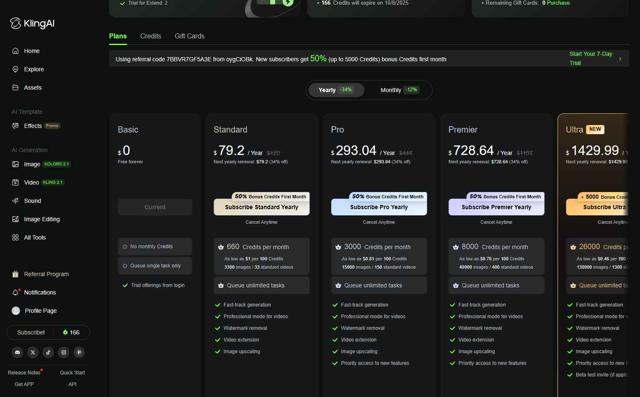Open the Explore section icon

pos(16,69)
